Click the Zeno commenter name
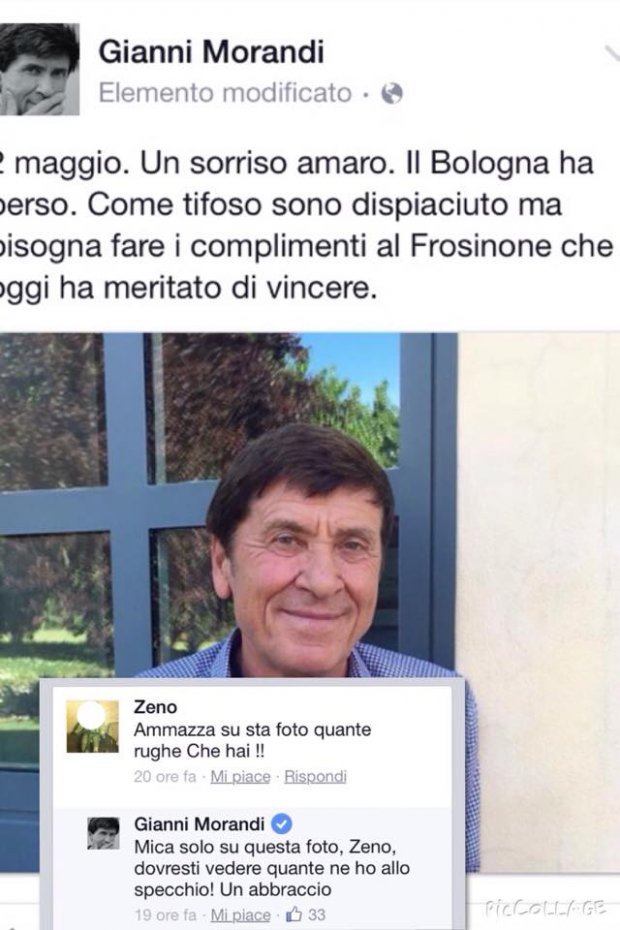Screen dimensions: 620x930 click(x=155, y=707)
